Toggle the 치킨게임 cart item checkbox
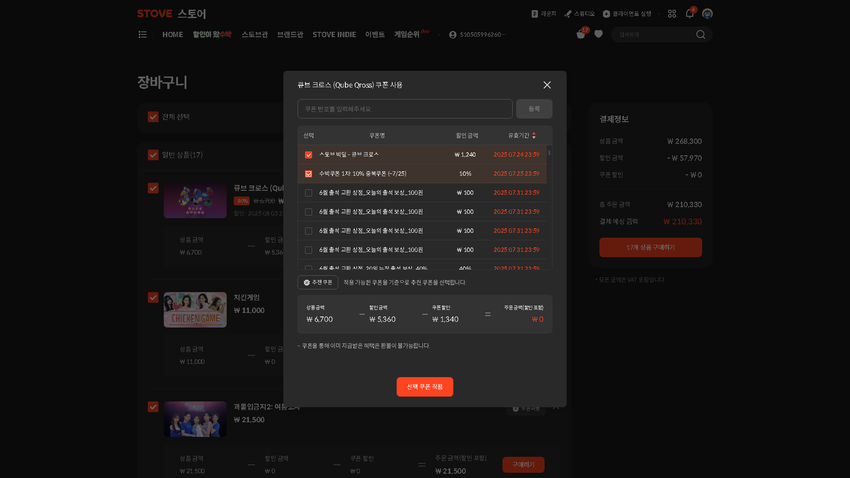Viewport: 850px width, 478px height. [x=153, y=298]
